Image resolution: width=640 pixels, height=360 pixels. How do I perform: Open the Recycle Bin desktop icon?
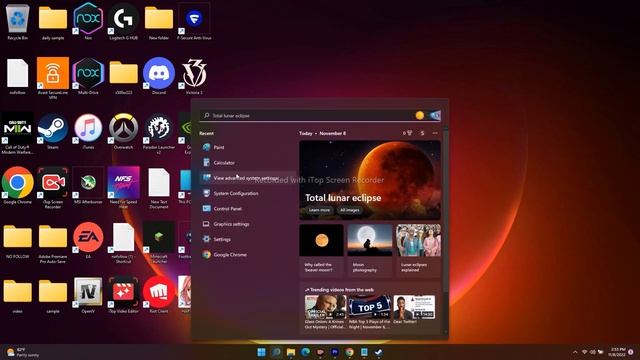click(18, 22)
